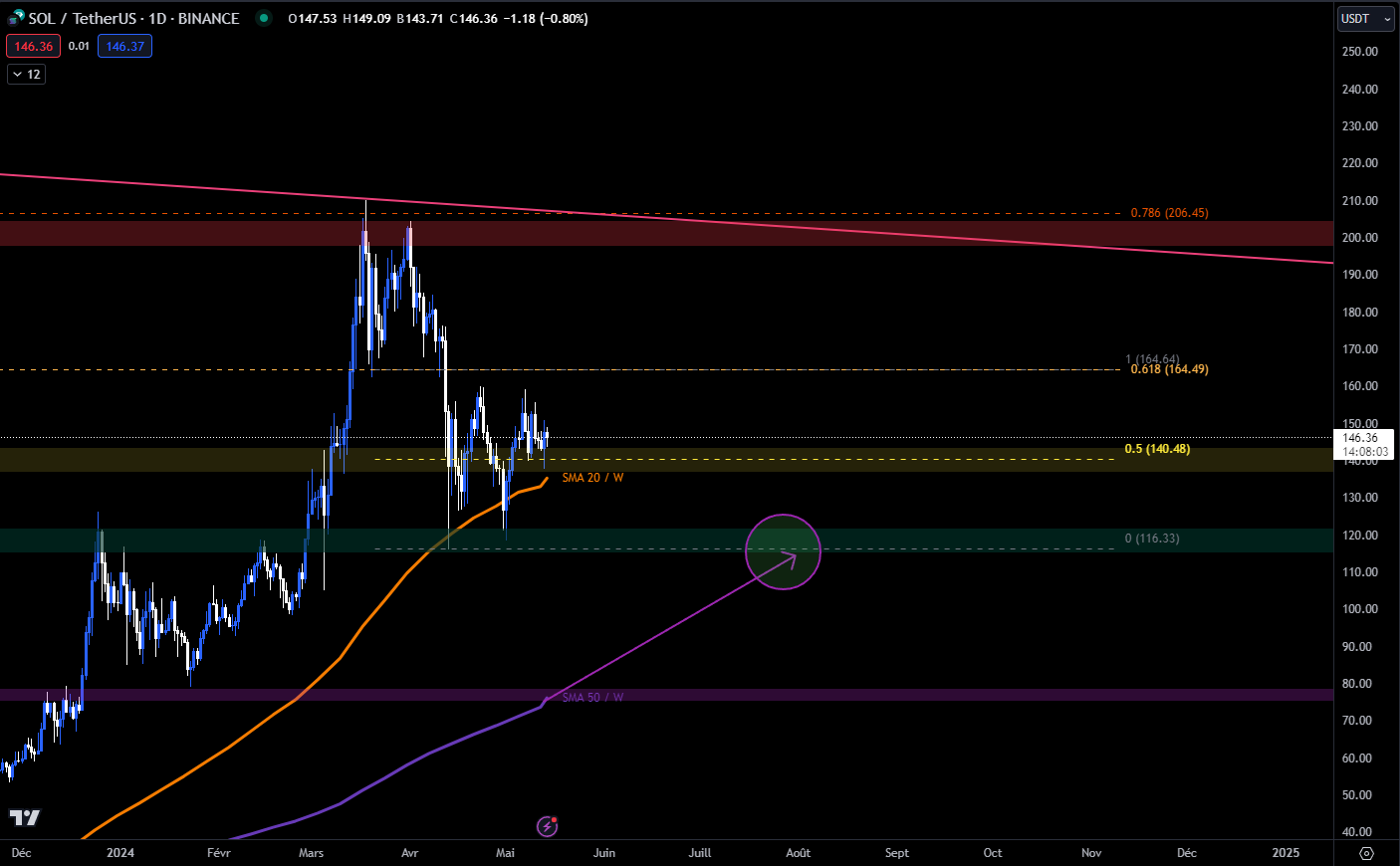Select the 0.618 (164.49) Fibonacci label
The width and height of the screenshot is (1400, 866).
pyautogui.click(x=1169, y=369)
